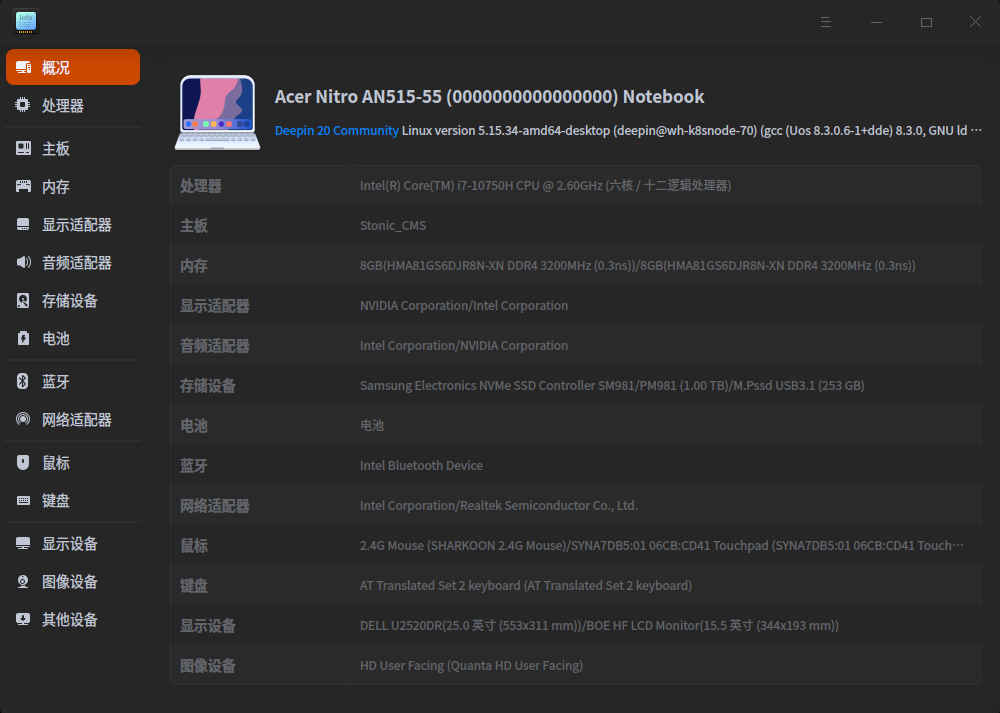
Task: Select the 键盘 keyboard icon
Action: pyautogui.click(x=24, y=500)
